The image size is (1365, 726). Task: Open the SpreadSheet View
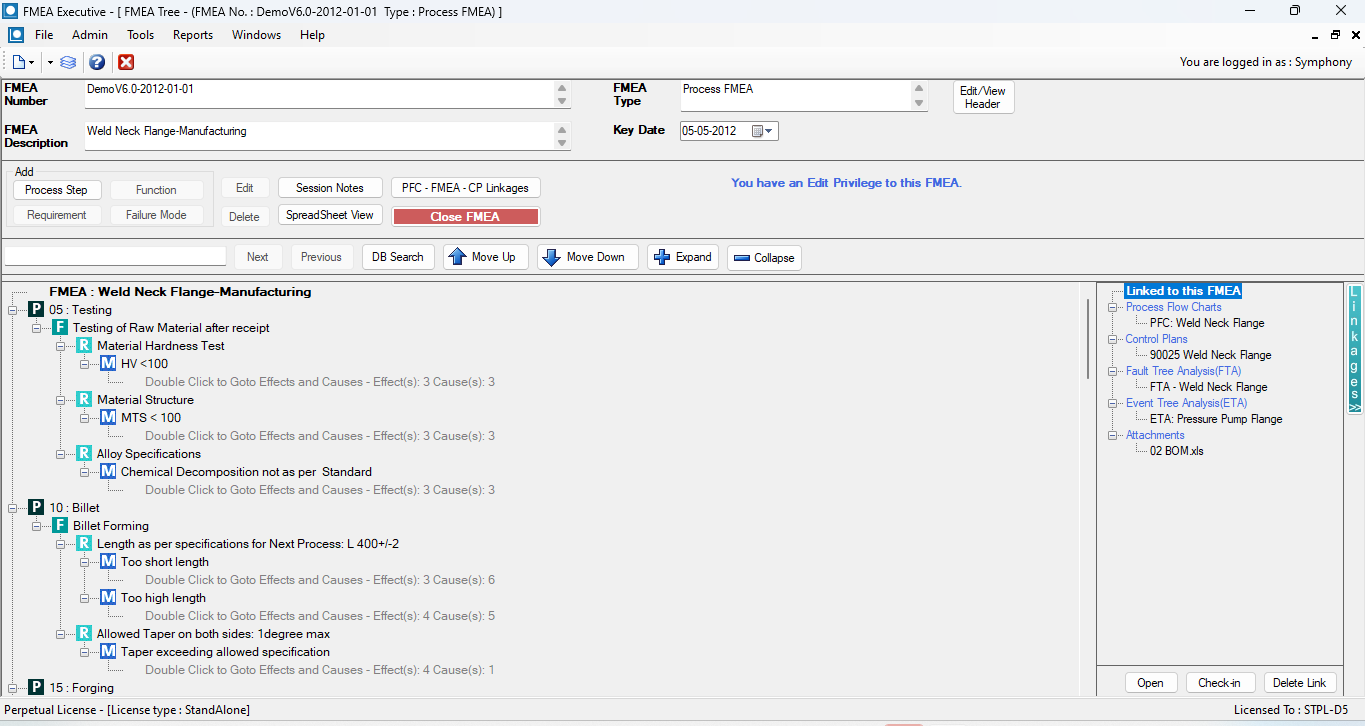(329, 215)
